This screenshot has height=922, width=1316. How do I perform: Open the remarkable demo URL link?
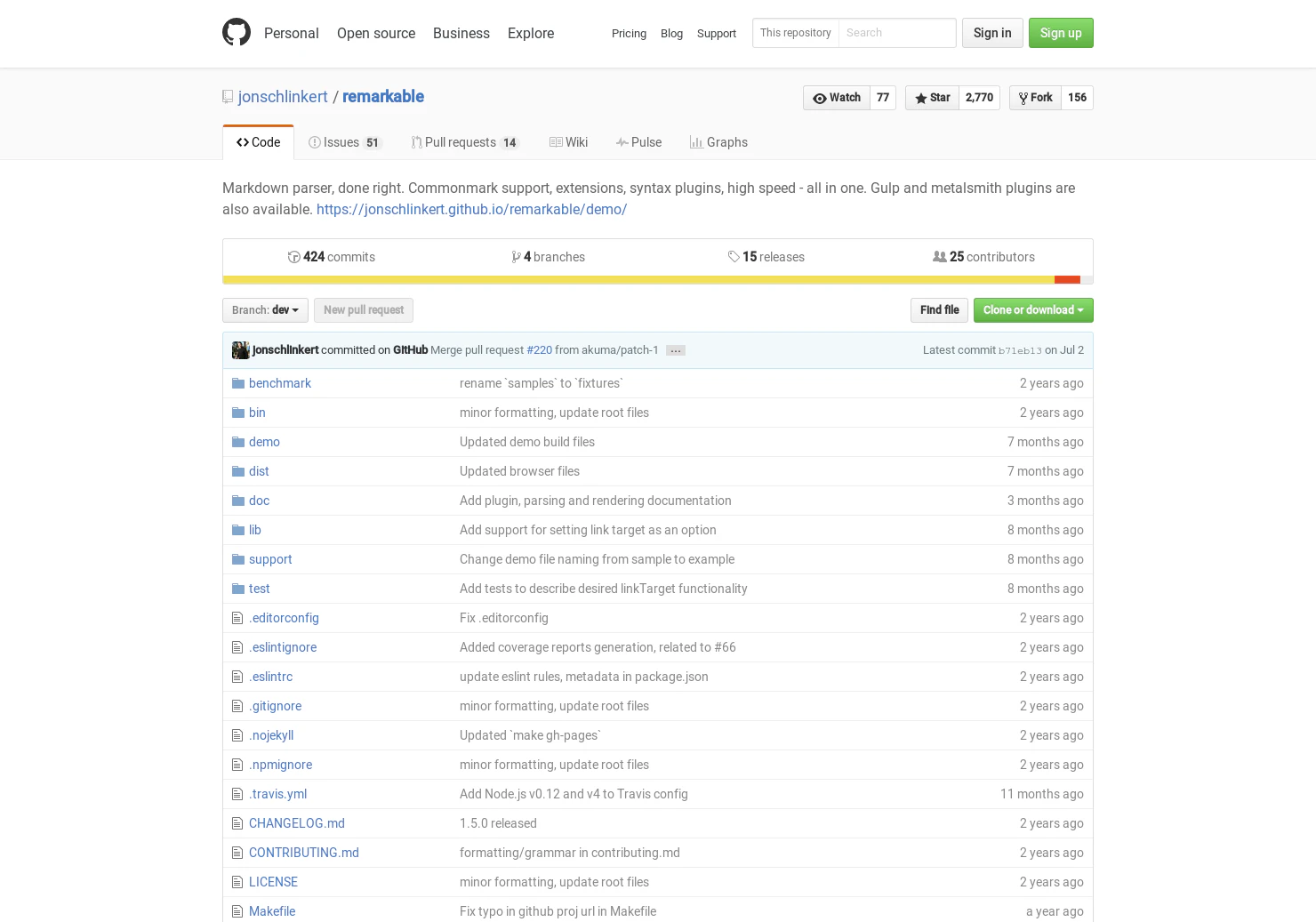[471, 210]
